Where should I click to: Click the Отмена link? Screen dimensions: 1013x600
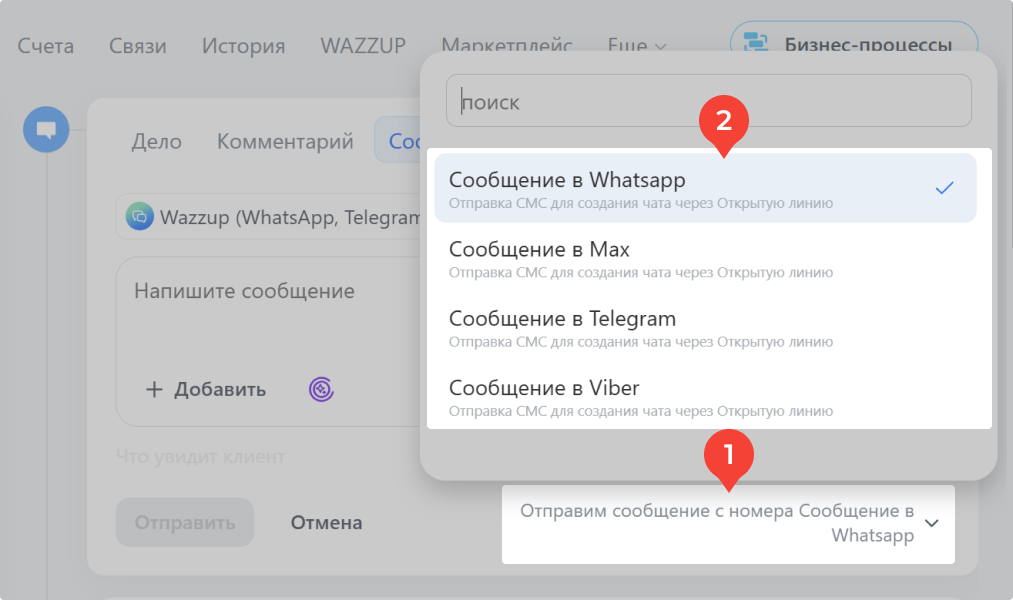click(326, 522)
